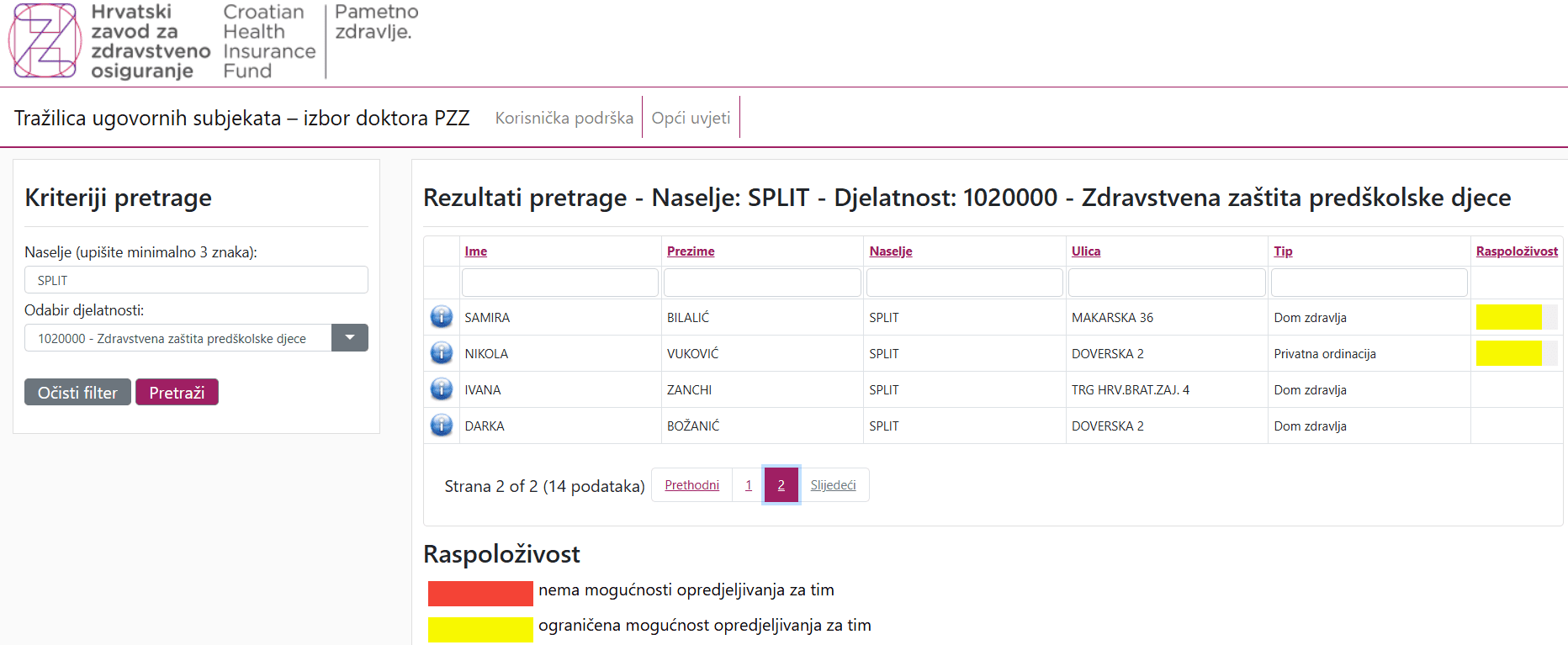The width and height of the screenshot is (1568, 645).
Task: Click the Naselje search input field
Action: pos(196,280)
